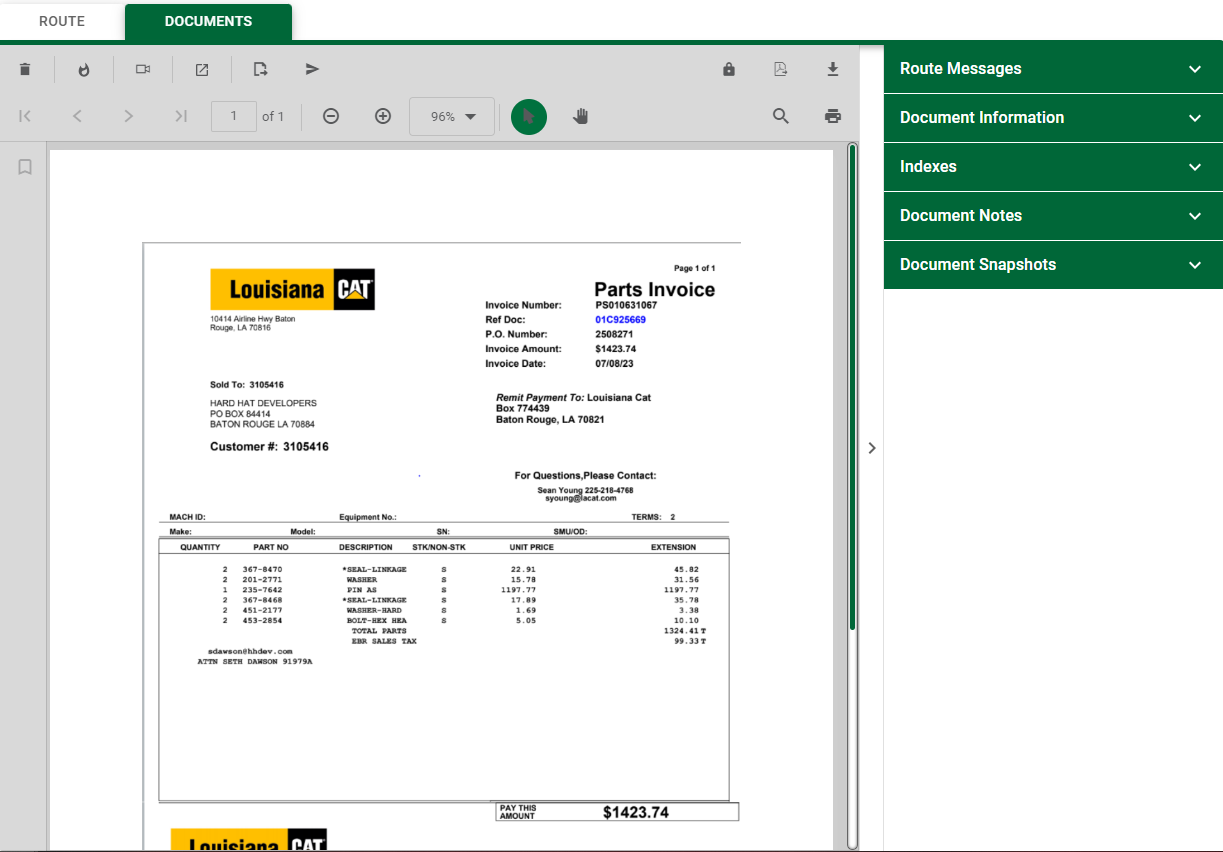Go to the previous page
Viewport: 1223px width, 852px height.
point(77,116)
